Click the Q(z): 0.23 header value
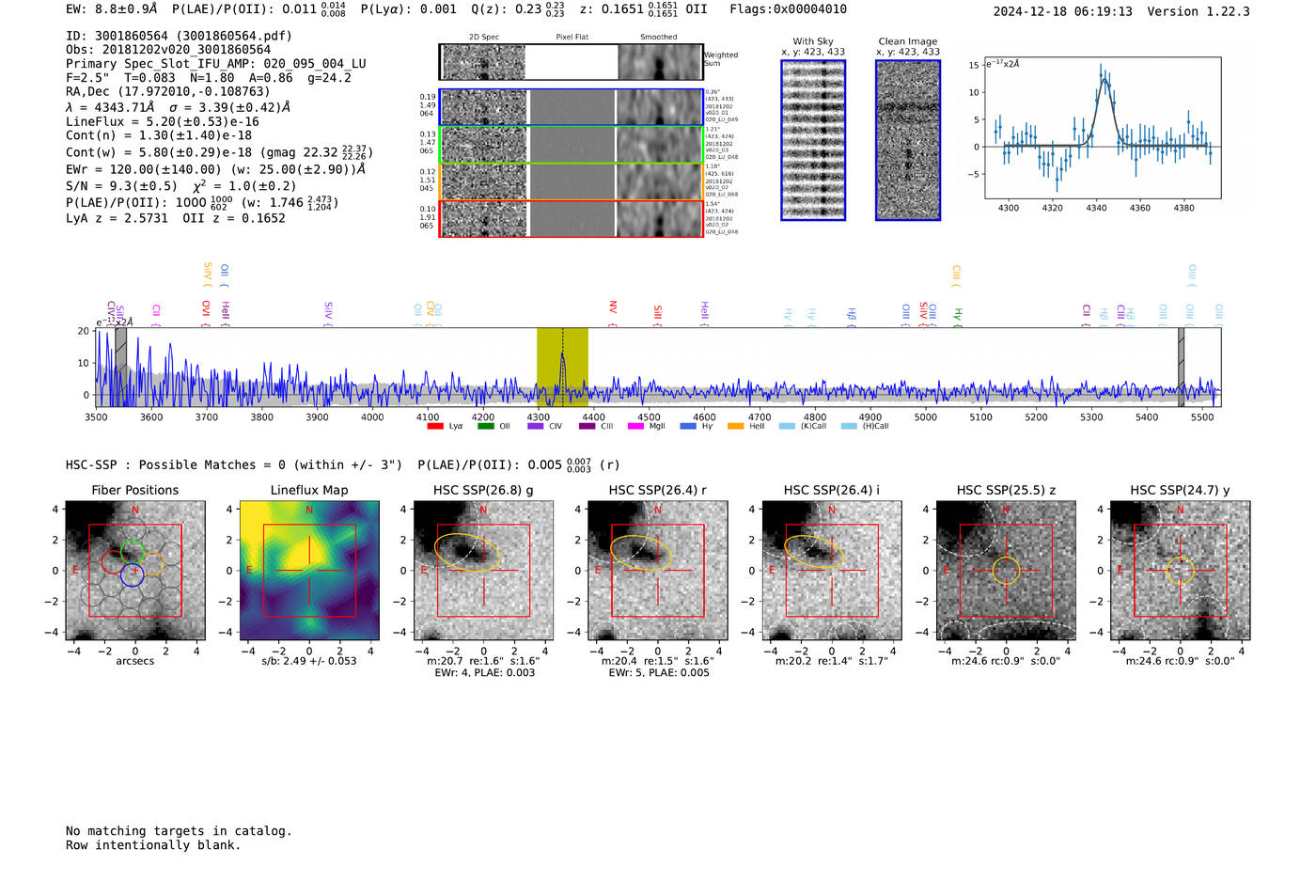 (x=518, y=9)
